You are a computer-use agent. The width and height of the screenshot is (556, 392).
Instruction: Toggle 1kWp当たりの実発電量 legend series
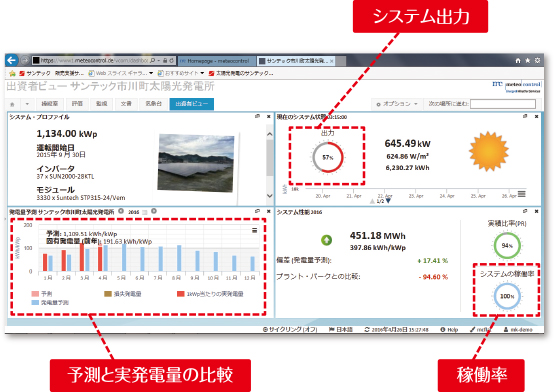[210, 294]
